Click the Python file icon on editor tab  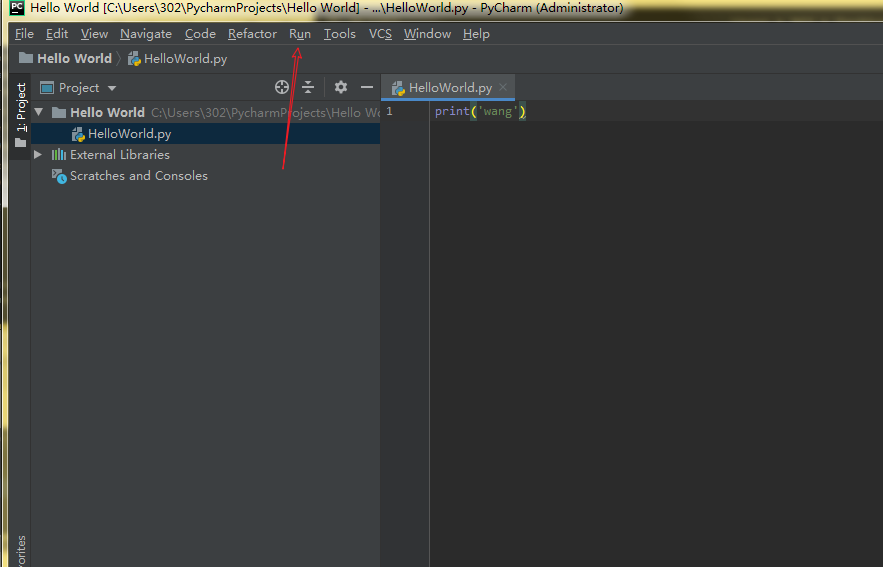tap(398, 88)
